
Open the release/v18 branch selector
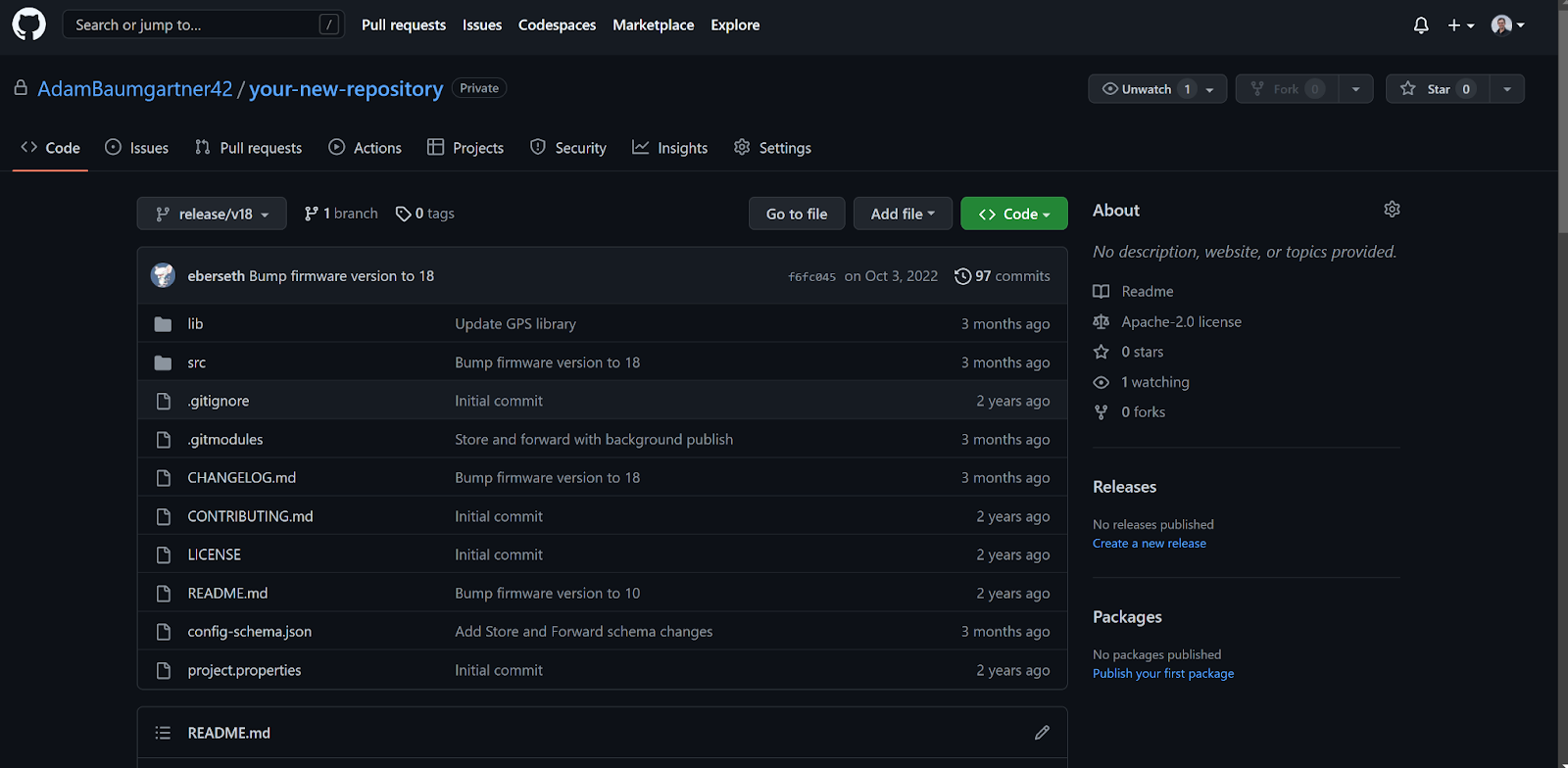[x=212, y=214]
